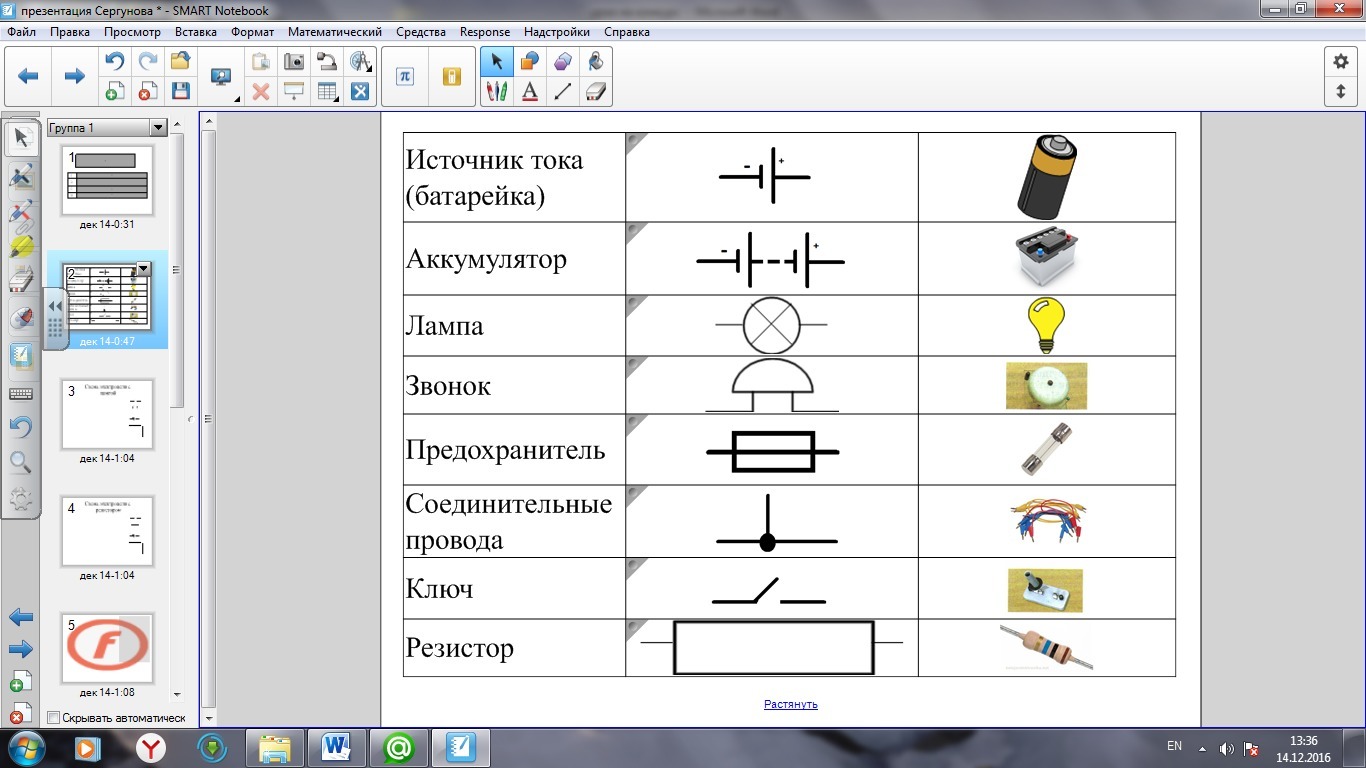Open the slide 2 thumbnail menu arrow
The height and width of the screenshot is (768, 1366).
click(x=143, y=268)
